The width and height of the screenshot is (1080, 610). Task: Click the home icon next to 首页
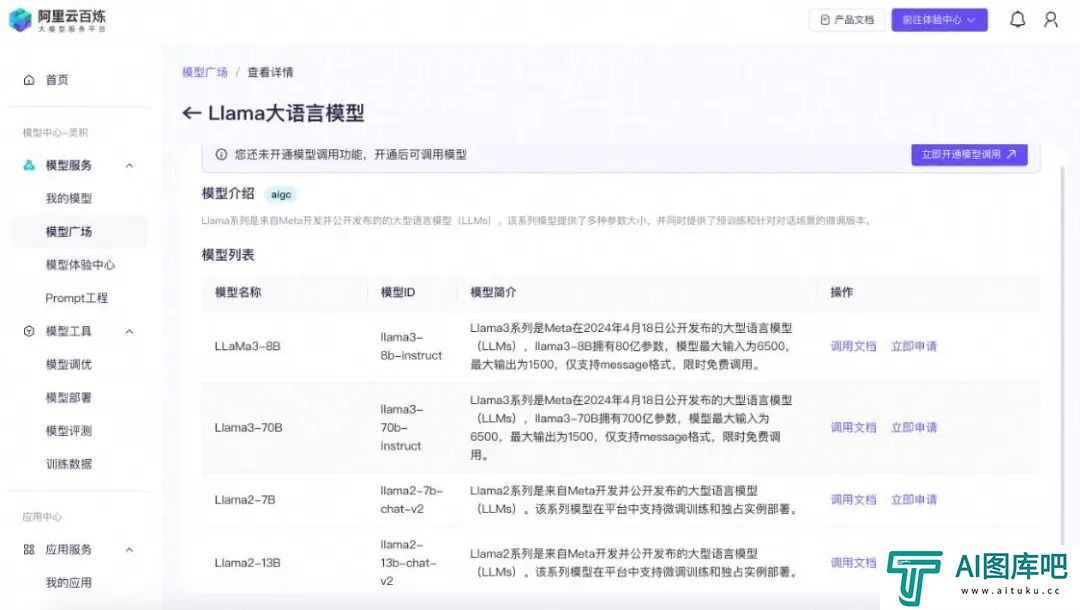(29, 80)
